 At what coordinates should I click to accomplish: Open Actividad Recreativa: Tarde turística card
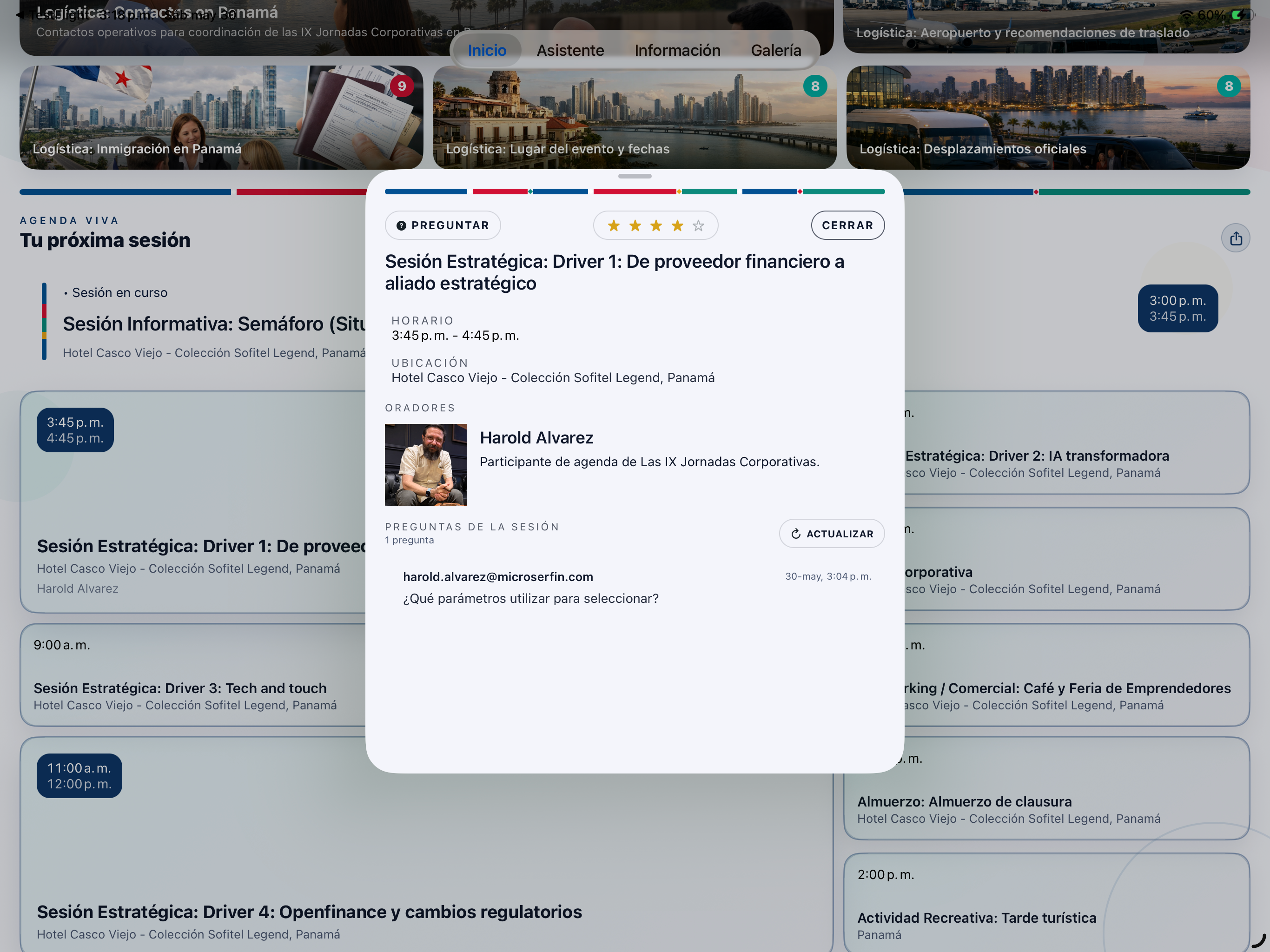click(1046, 903)
